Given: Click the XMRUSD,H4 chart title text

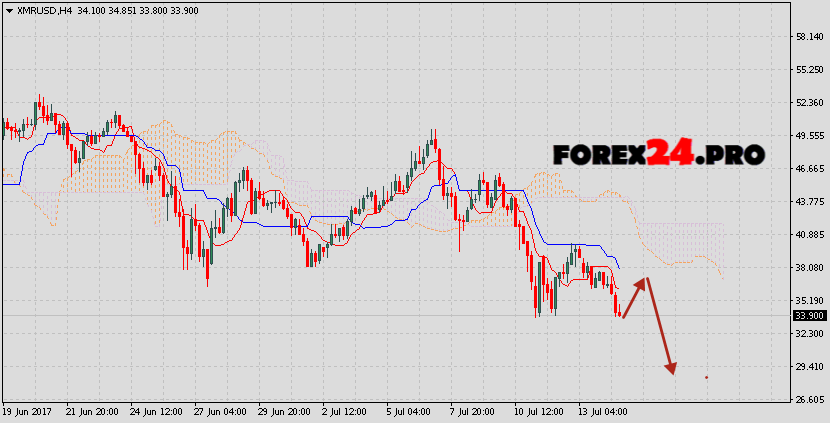Looking at the screenshot, I should pyautogui.click(x=40, y=10).
